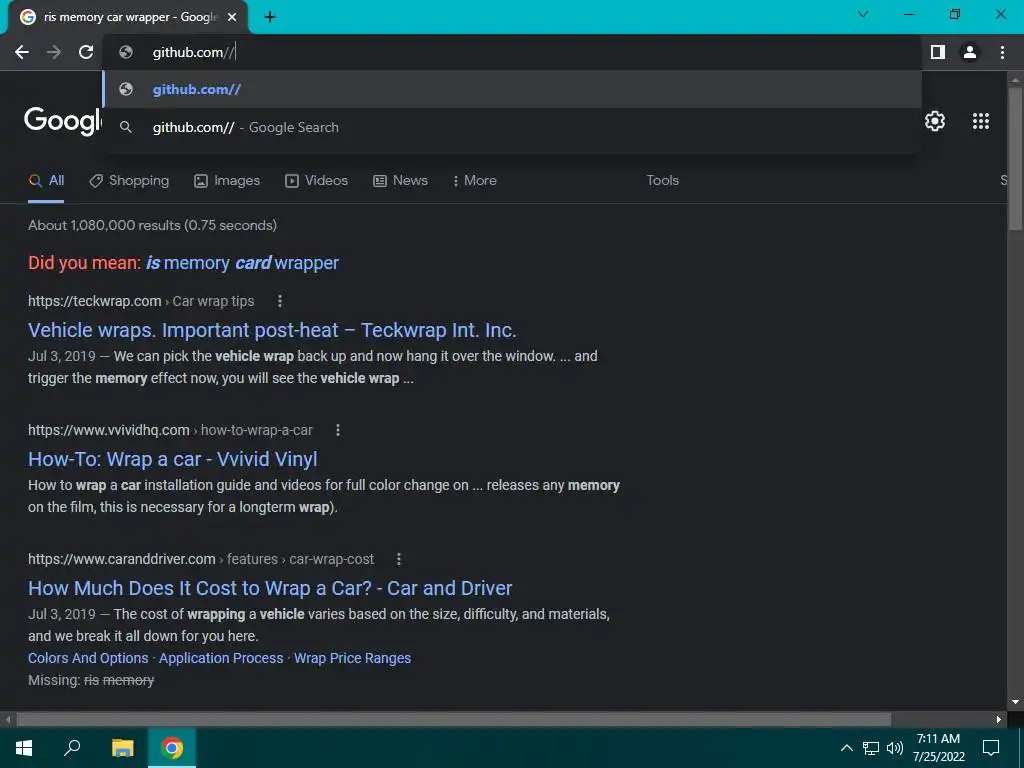Click the scroll down arrow of vertical scrollbar

(1015, 703)
